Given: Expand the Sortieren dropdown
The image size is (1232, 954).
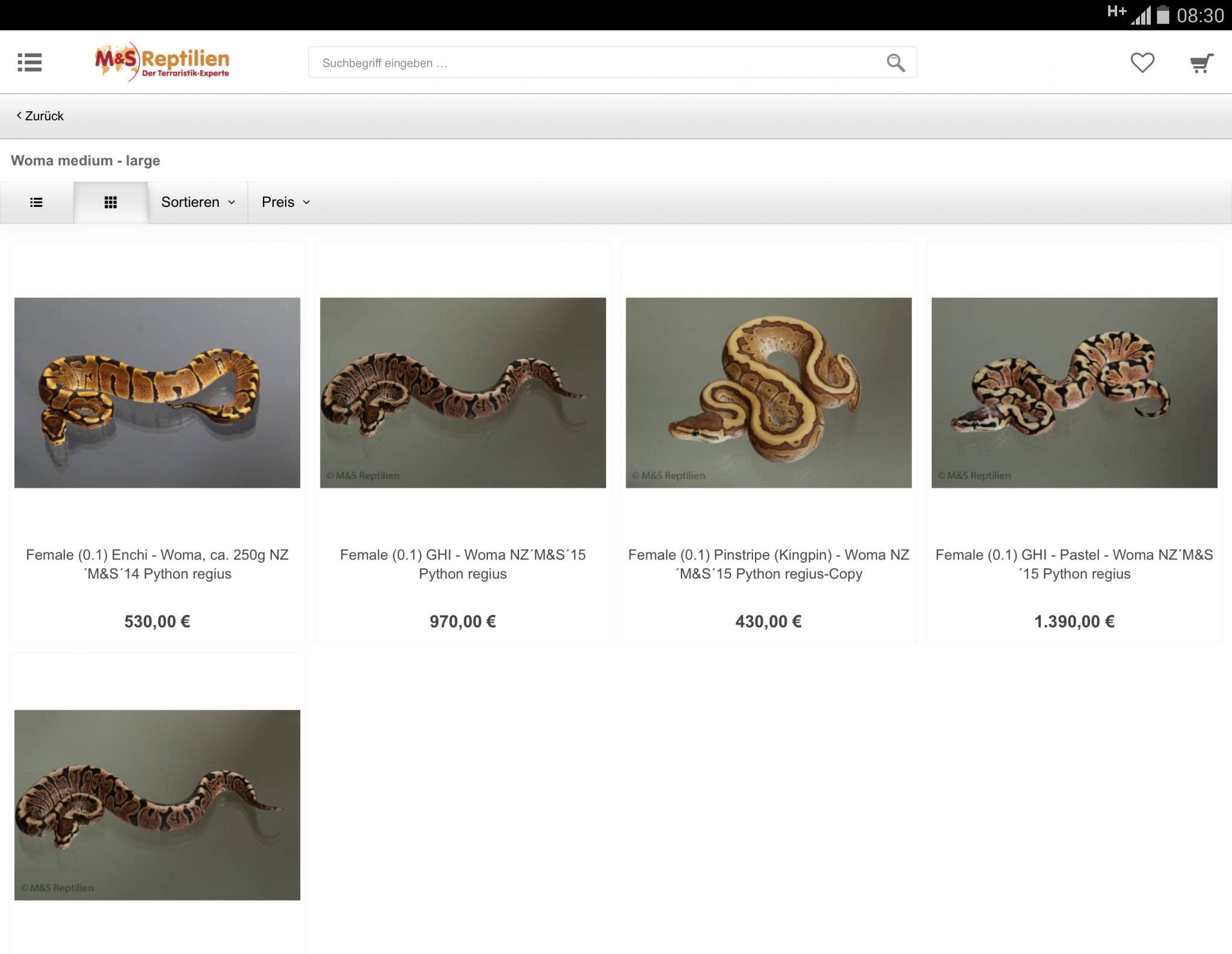Looking at the screenshot, I should [x=198, y=202].
